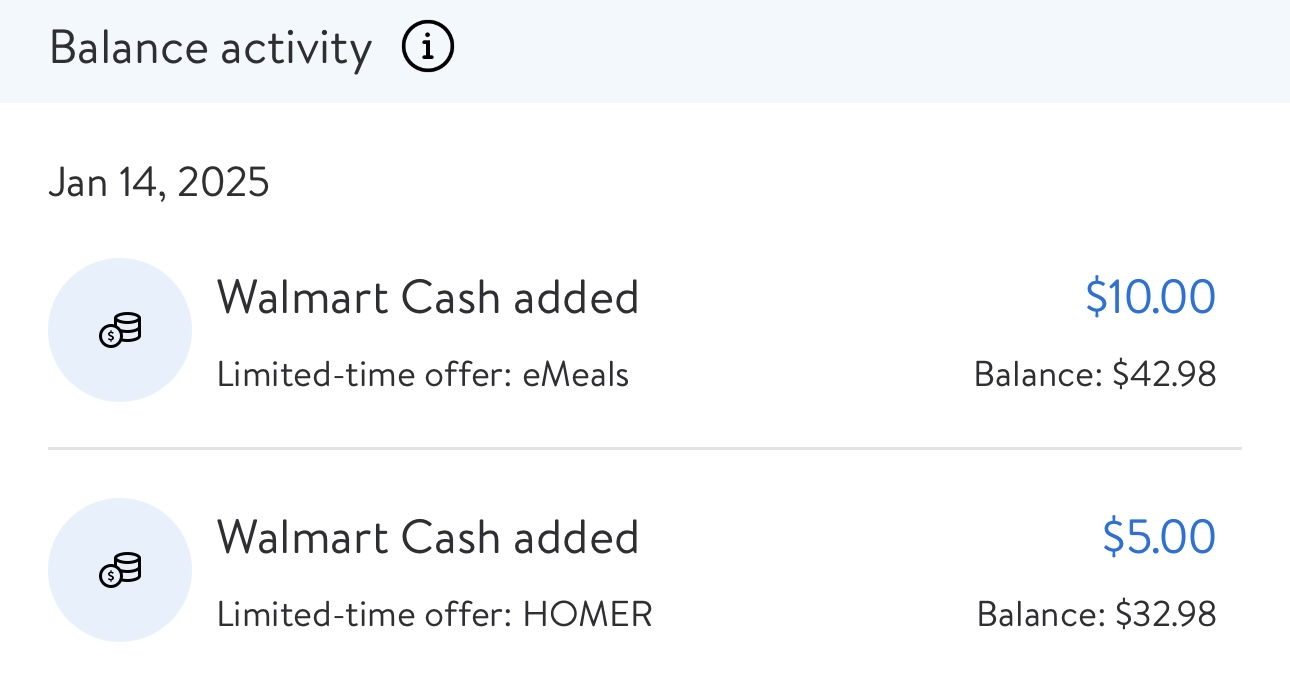Tap the coin stack icon for HOMER
The width and height of the screenshot is (1290, 679).
[x=120, y=571]
